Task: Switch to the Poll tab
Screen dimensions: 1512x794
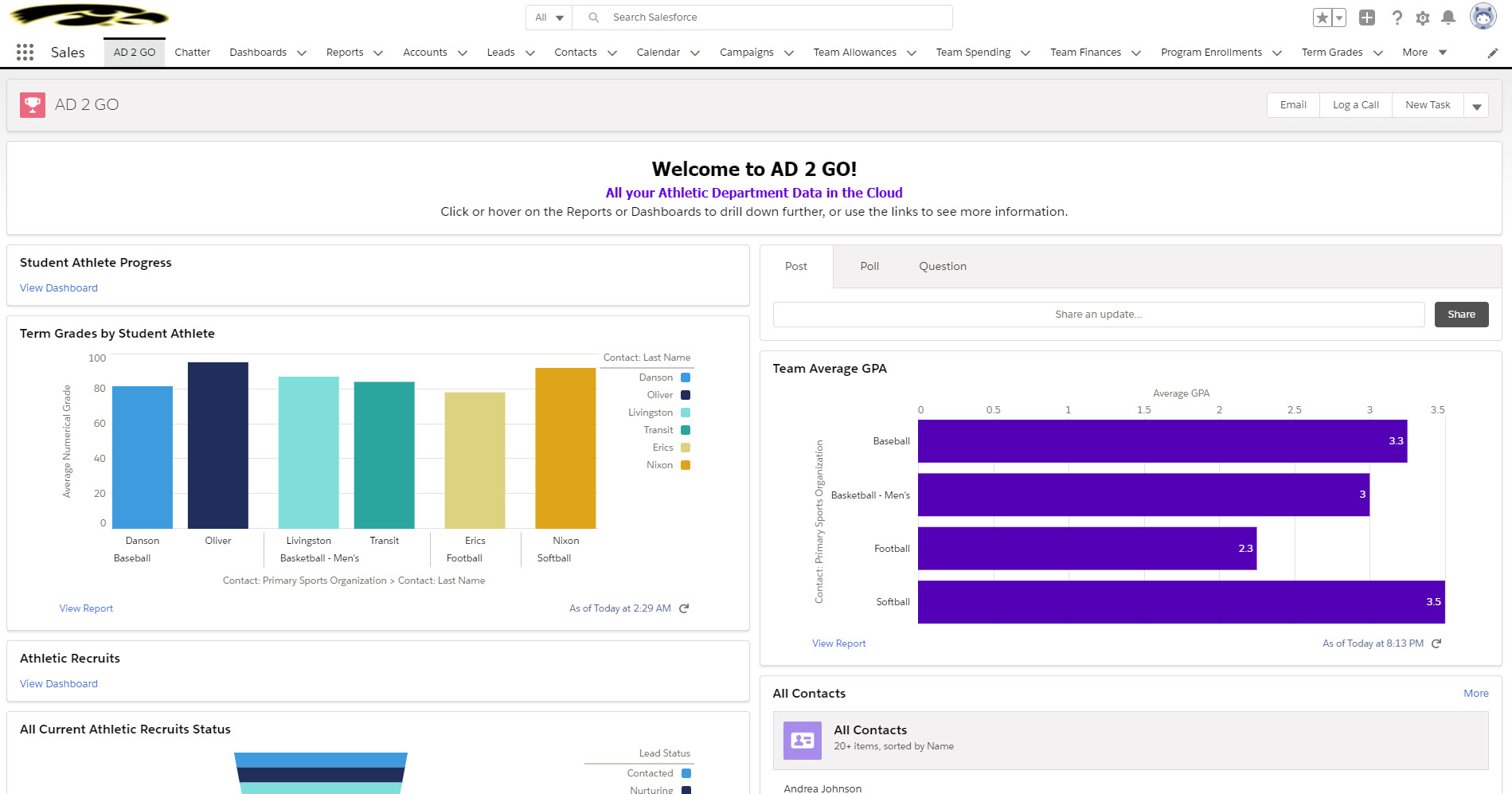Action: (x=869, y=266)
